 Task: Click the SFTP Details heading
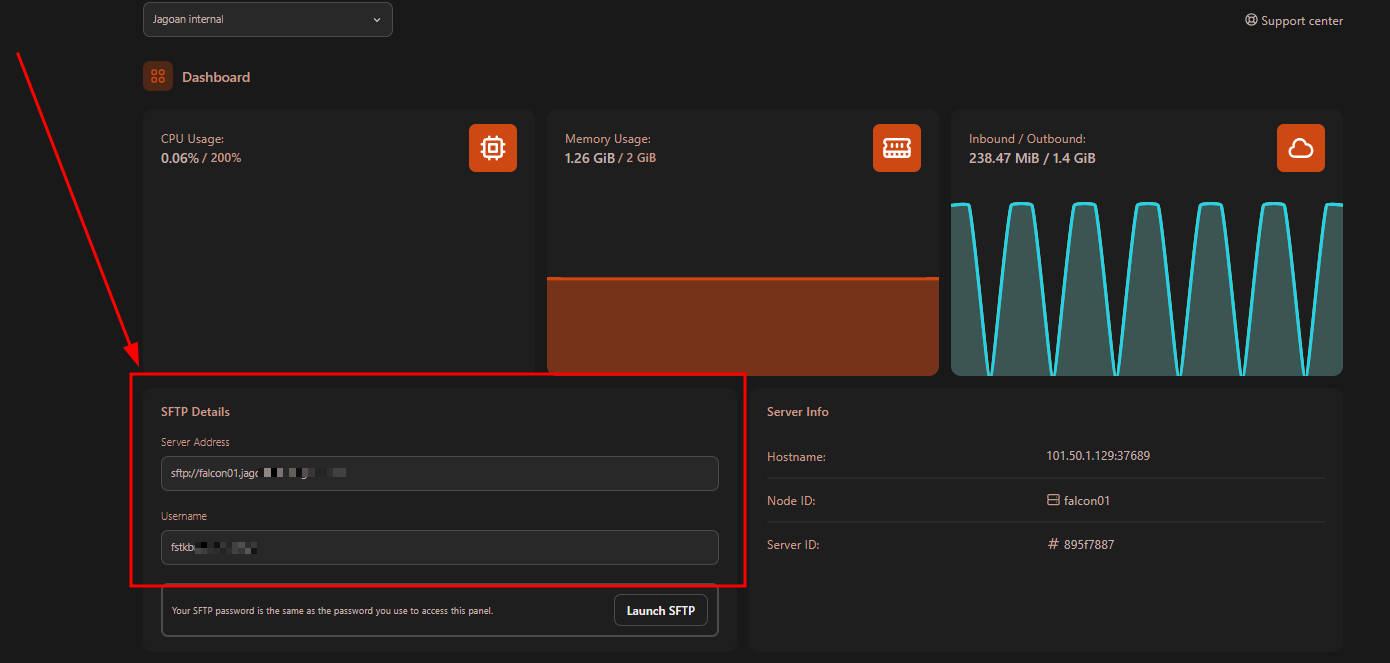196,412
